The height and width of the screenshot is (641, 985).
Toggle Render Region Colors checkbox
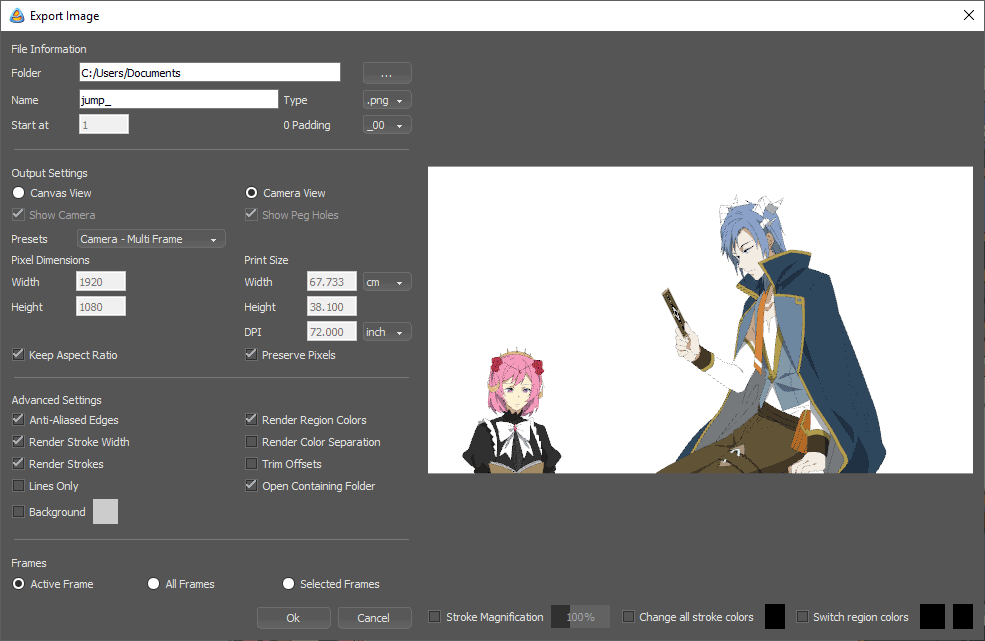click(x=251, y=419)
